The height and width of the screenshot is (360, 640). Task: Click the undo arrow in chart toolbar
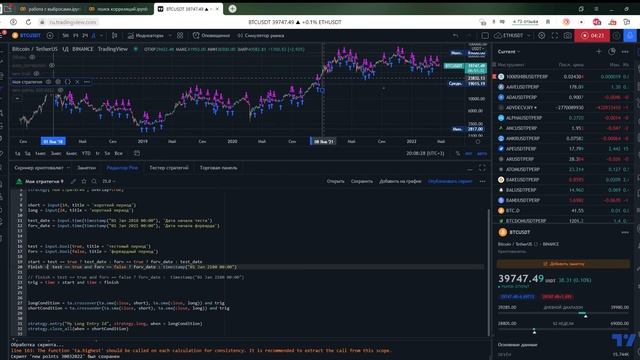455,36
